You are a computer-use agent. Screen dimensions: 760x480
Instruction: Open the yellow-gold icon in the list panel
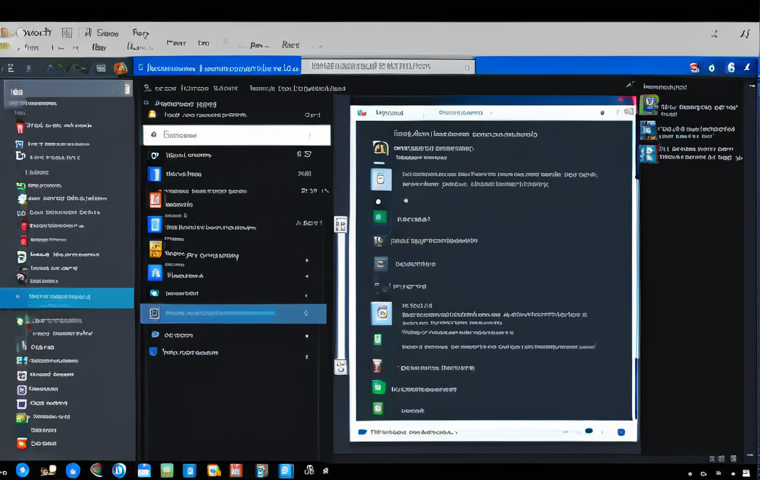coord(155,249)
